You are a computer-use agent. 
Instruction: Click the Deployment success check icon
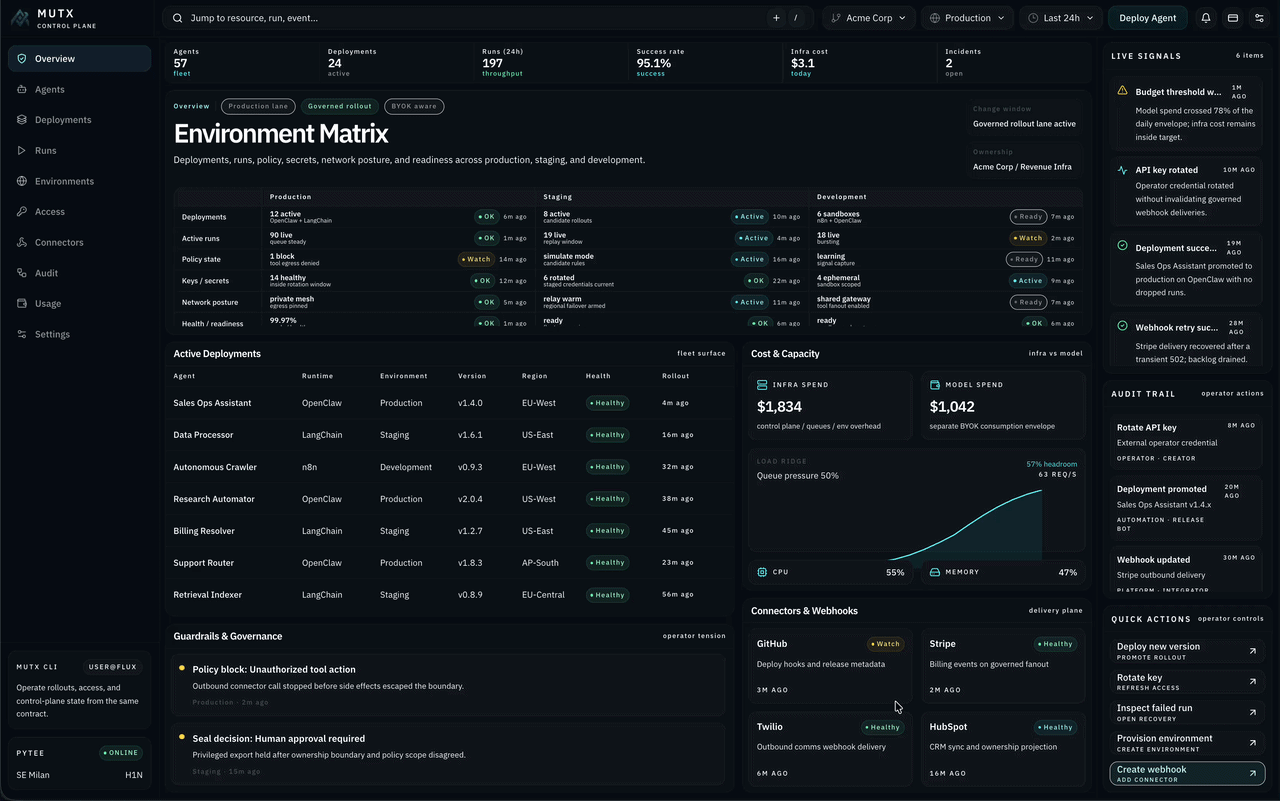click(x=1123, y=246)
